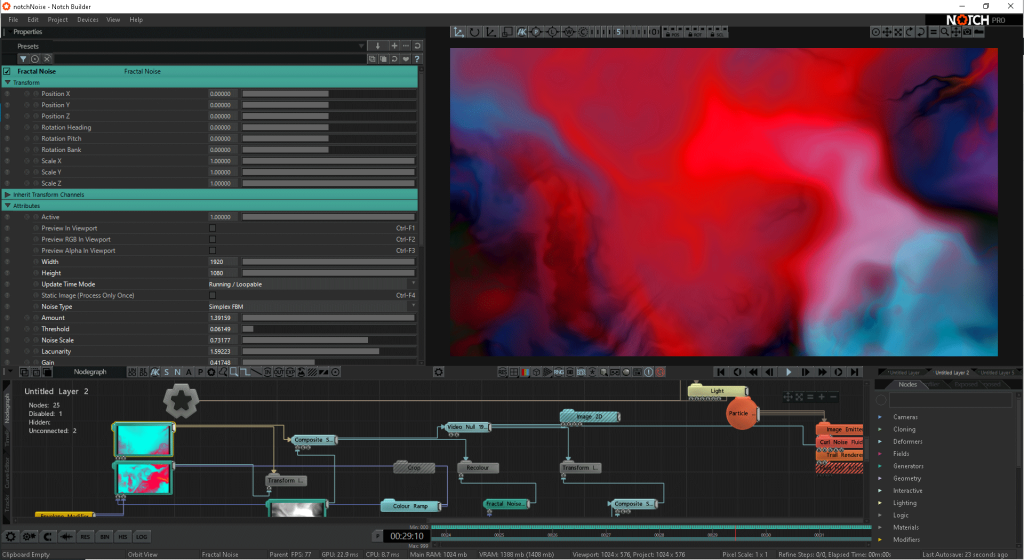The height and width of the screenshot is (560, 1024).
Task: Check Static Image (Process Only Once)
Action: coord(212,295)
